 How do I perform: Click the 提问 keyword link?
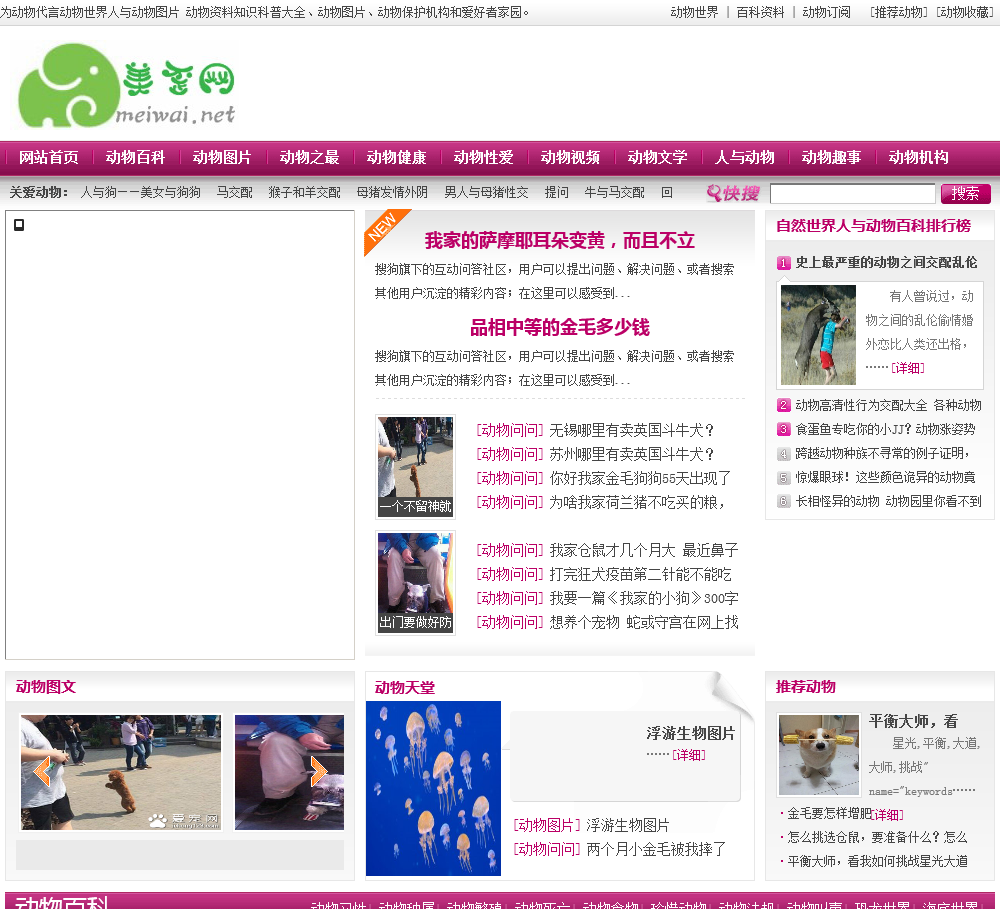(556, 193)
